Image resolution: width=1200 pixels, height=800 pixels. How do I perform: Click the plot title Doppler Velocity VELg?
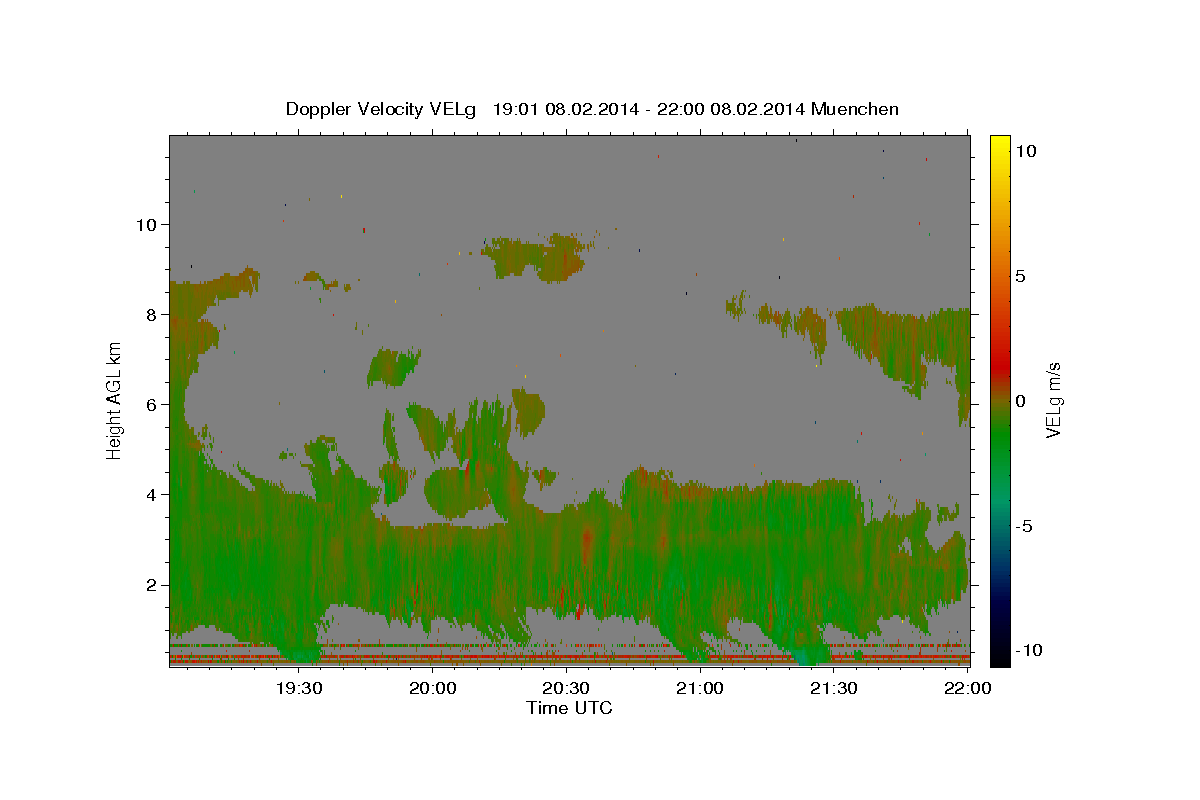click(380, 109)
